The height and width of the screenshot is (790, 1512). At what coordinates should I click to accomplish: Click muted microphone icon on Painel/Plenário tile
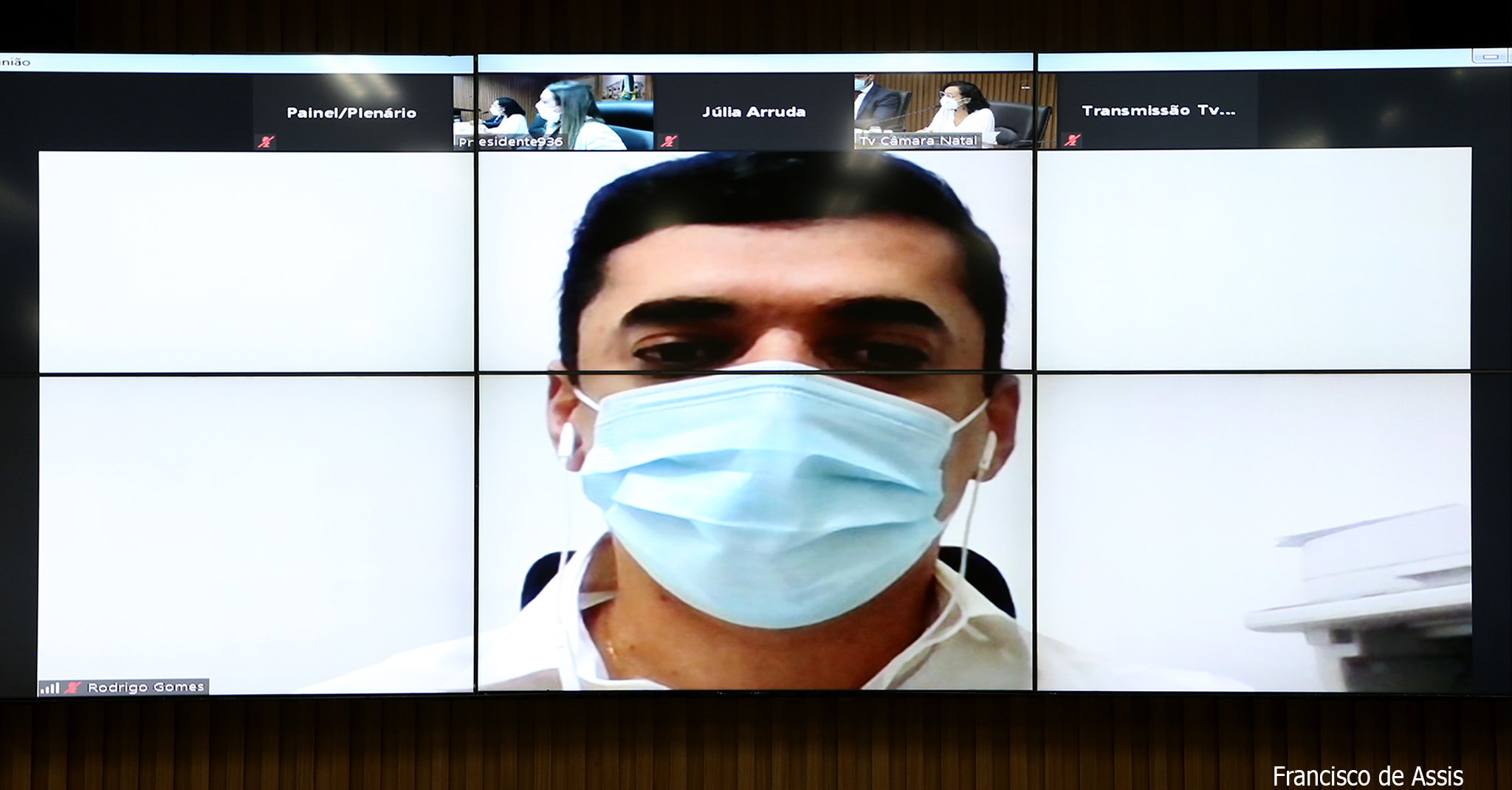(266, 142)
